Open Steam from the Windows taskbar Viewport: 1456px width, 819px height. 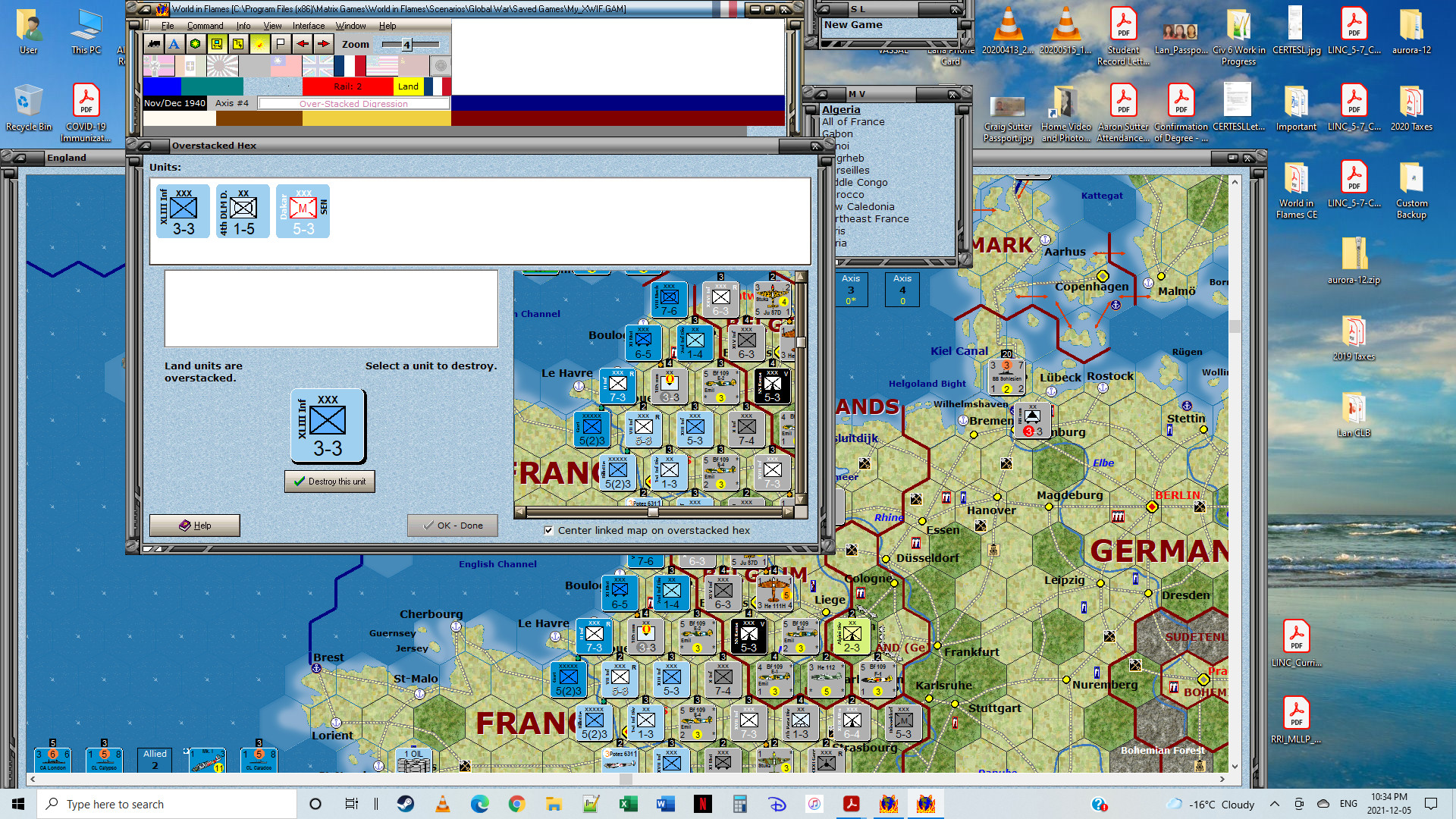pyautogui.click(x=406, y=804)
